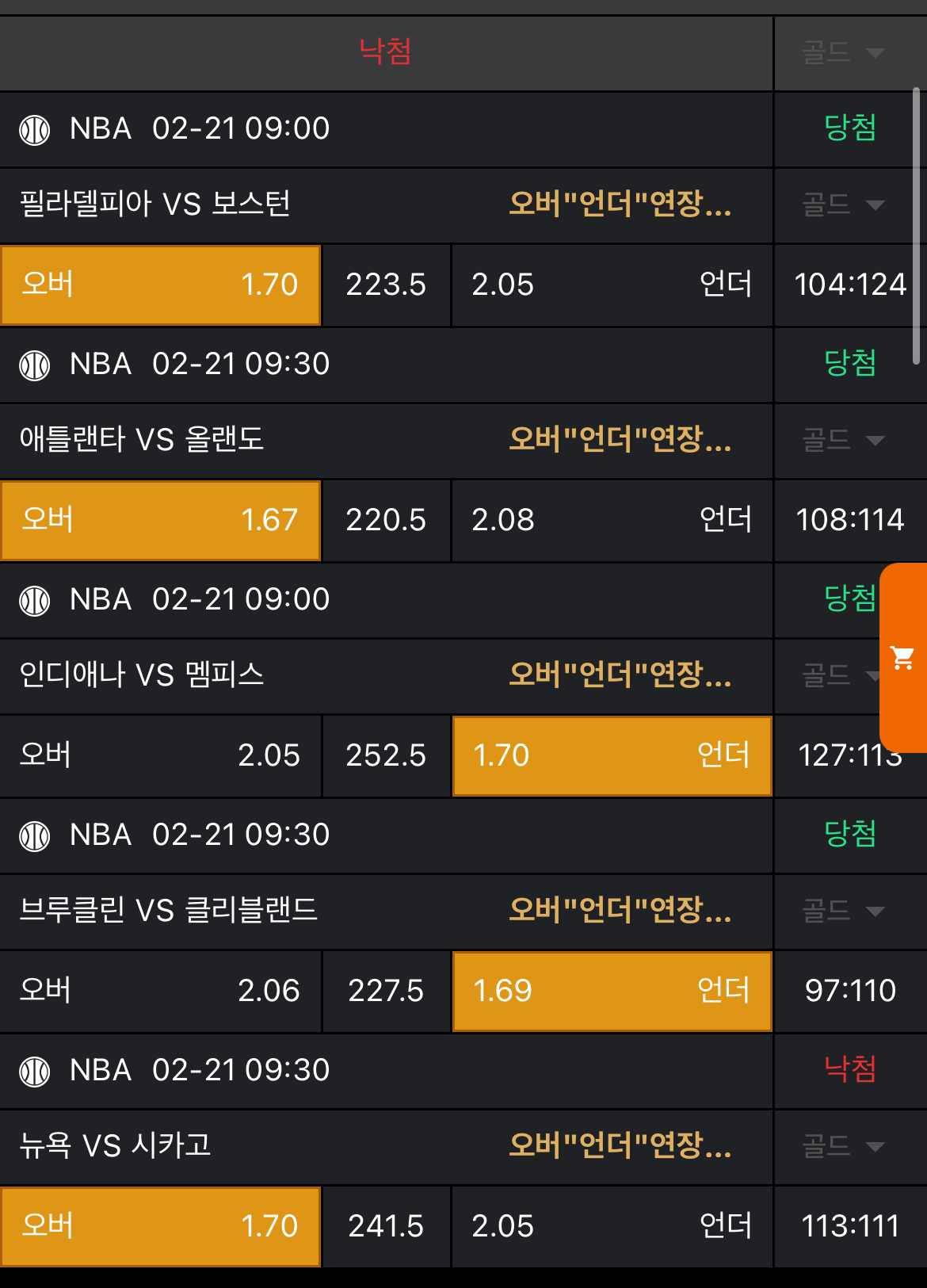Click the orange shopping cart icon
The image size is (927, 1288).
[902, 658]
